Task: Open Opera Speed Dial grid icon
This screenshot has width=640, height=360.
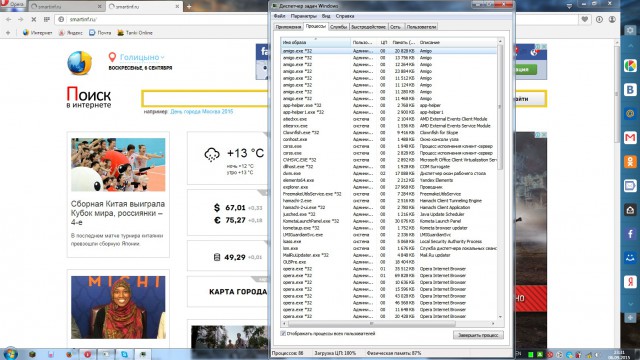Action: (47, 19)
